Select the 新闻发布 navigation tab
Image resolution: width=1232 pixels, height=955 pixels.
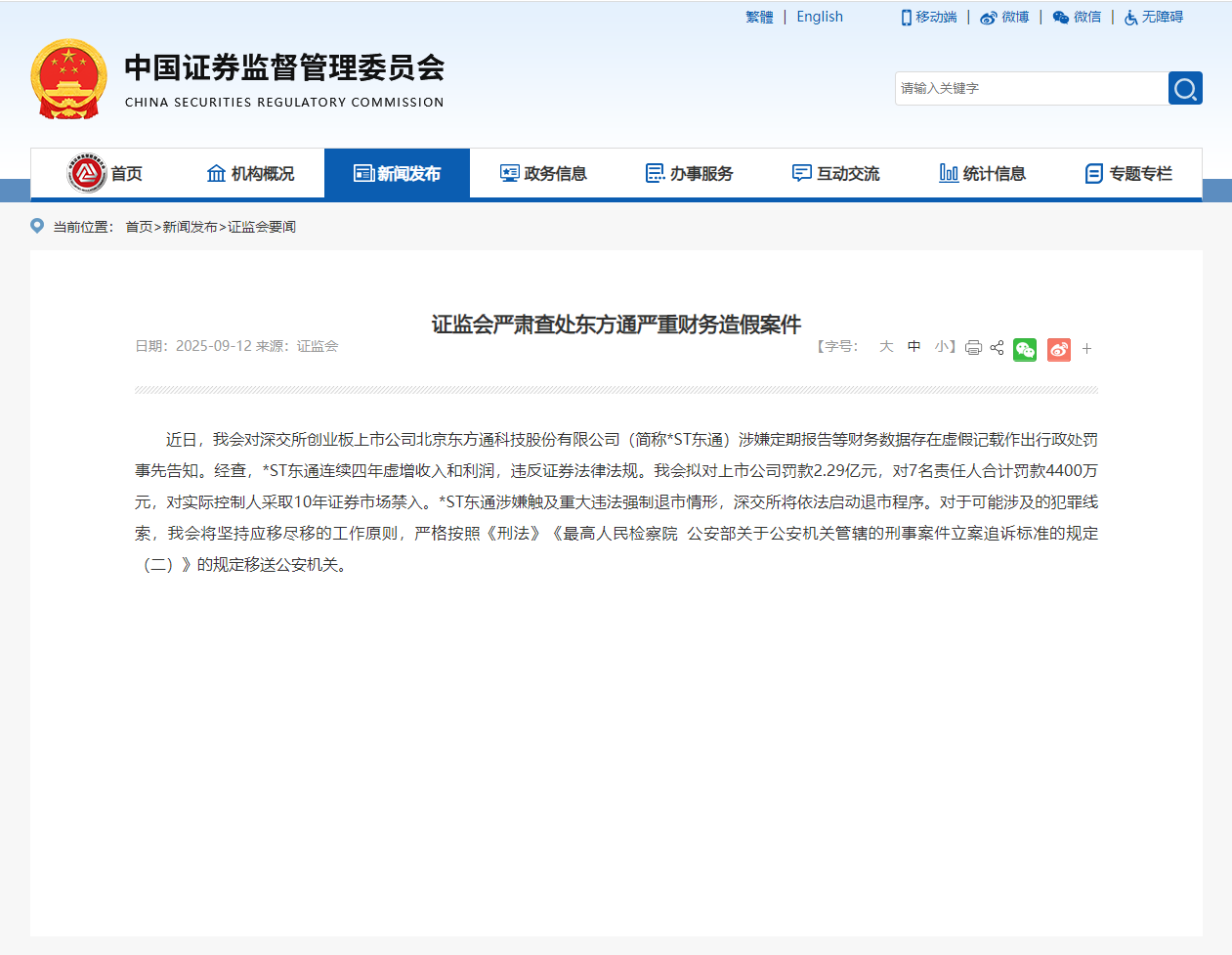click(x=397, y=173)
